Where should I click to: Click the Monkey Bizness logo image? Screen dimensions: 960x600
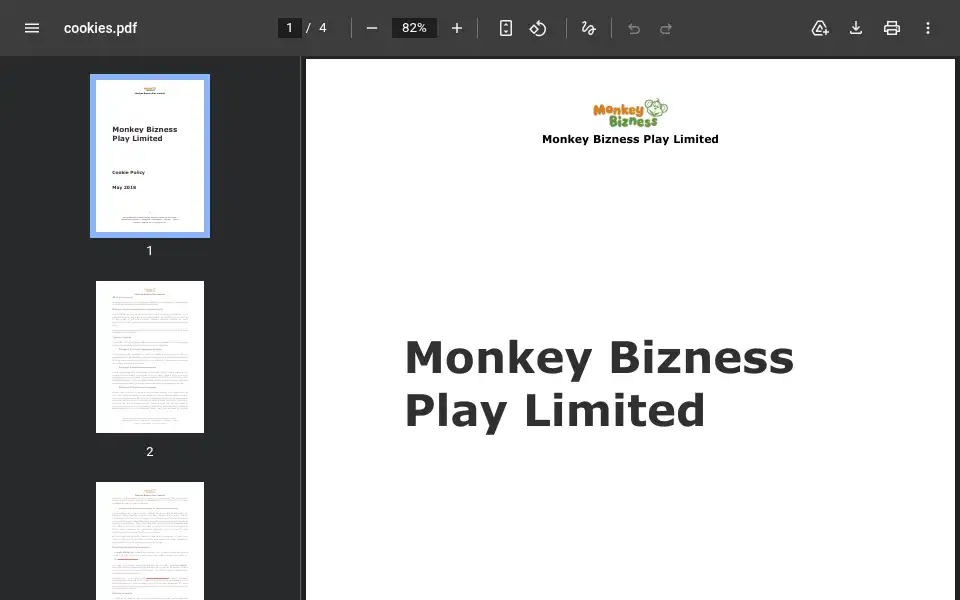631,113
